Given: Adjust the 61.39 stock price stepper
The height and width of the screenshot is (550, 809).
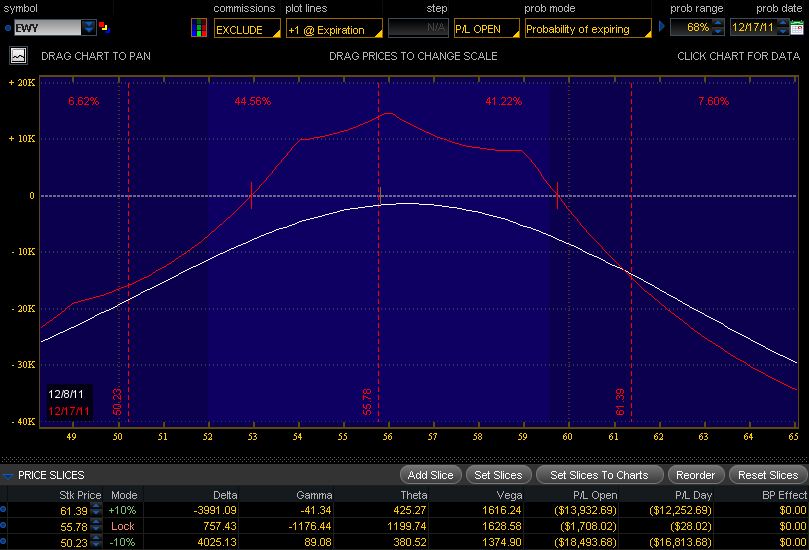Looking at the screenshot, I should (x=96, y=510).
